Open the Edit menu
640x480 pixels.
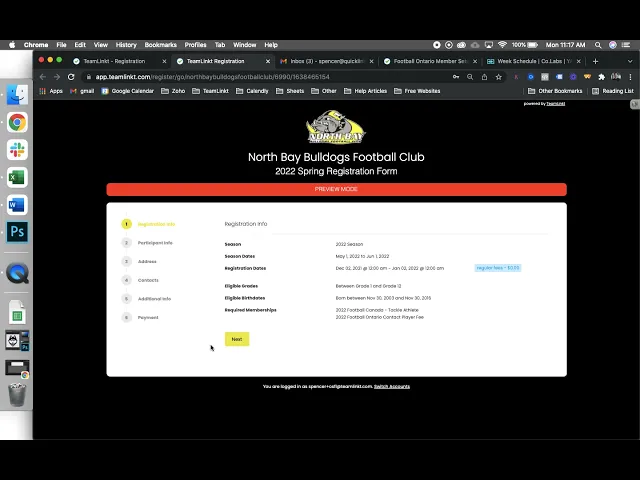tap(80, 45)
